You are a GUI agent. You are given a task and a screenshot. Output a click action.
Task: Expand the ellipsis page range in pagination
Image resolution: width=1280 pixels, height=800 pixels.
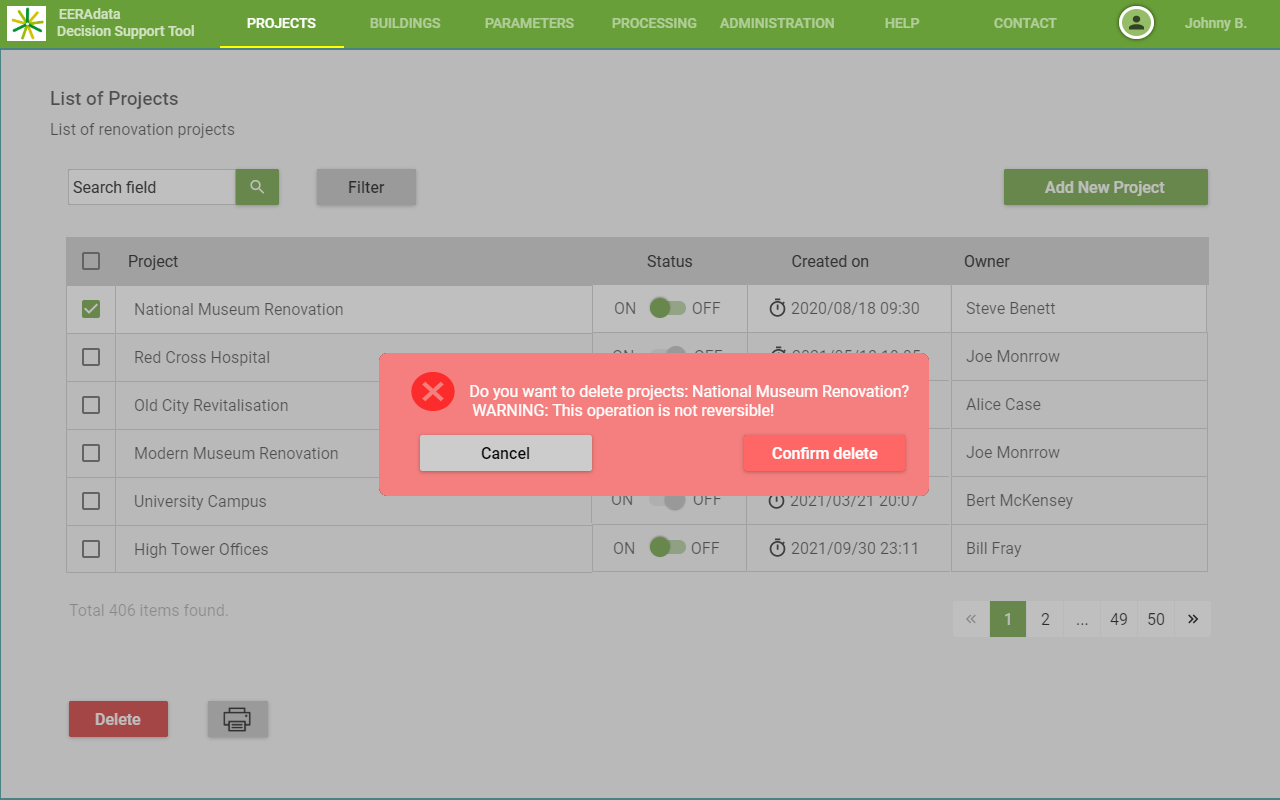click(1082, 619)
